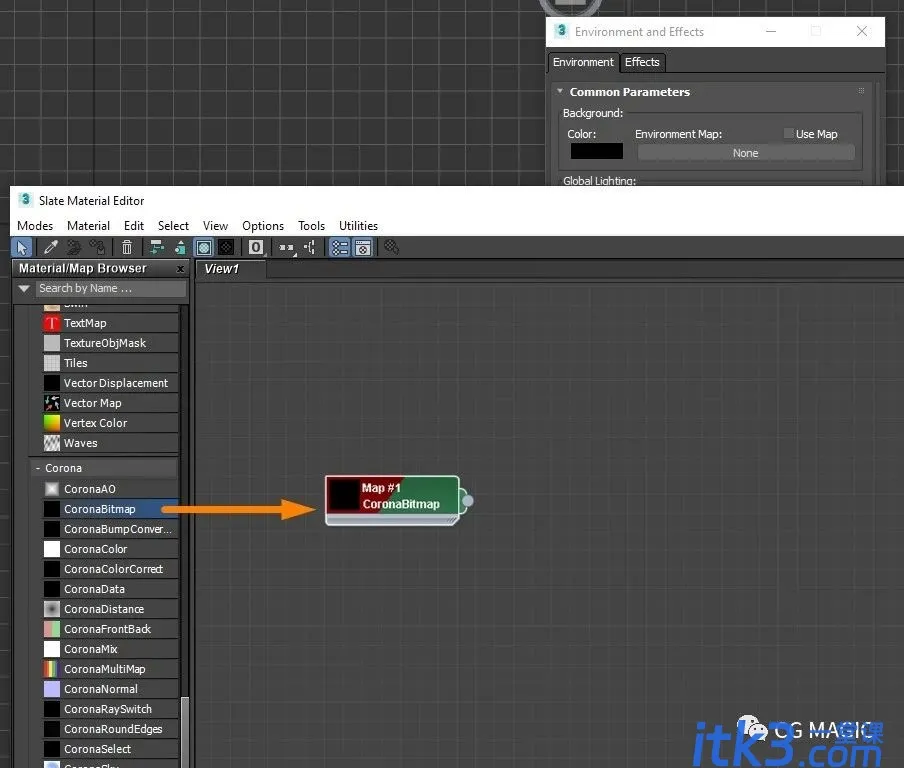Select the CoronaColor entry

click(x=111, y=549)
